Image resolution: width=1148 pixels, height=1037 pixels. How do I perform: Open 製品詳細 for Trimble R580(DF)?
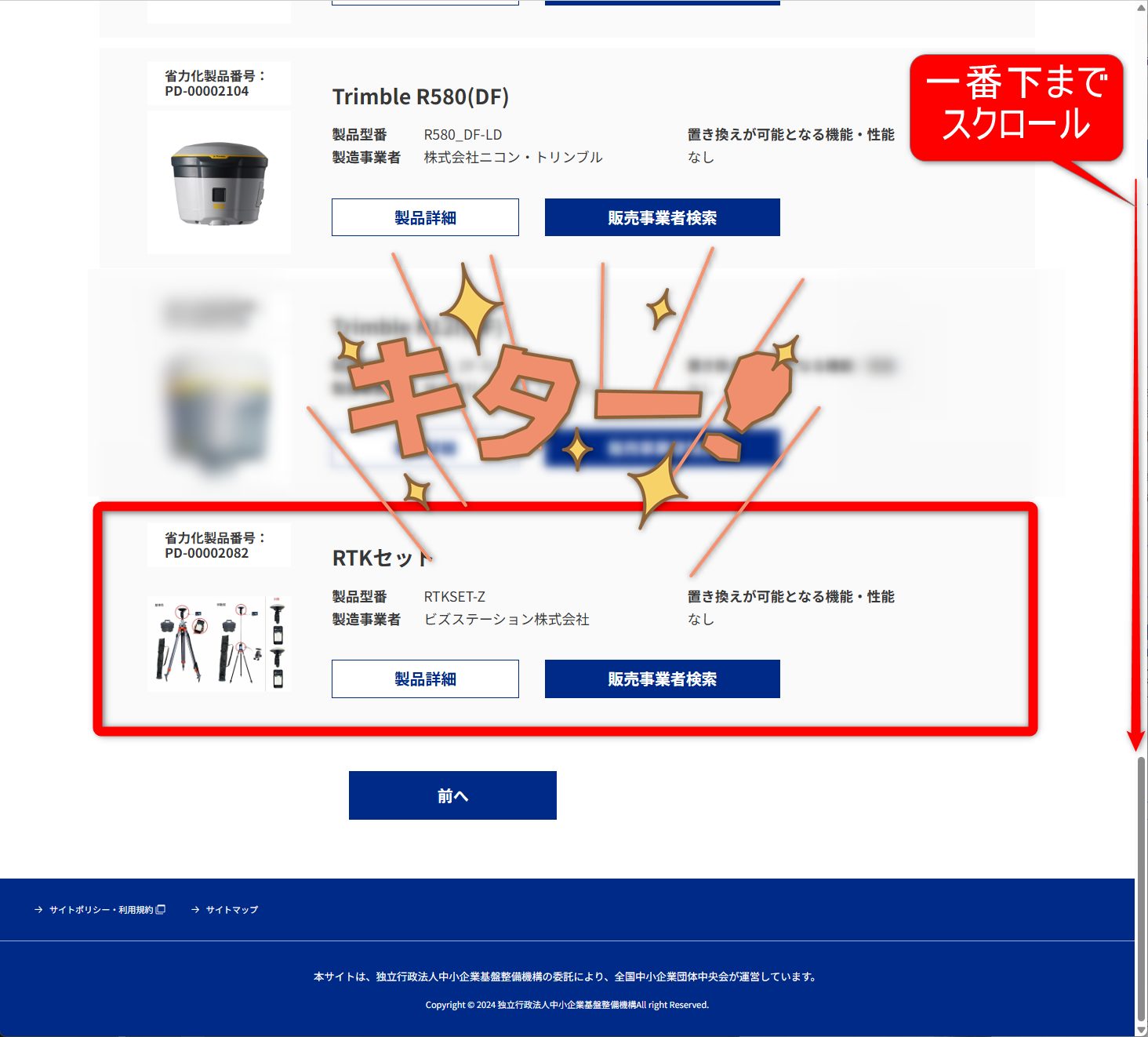(425, 217)
